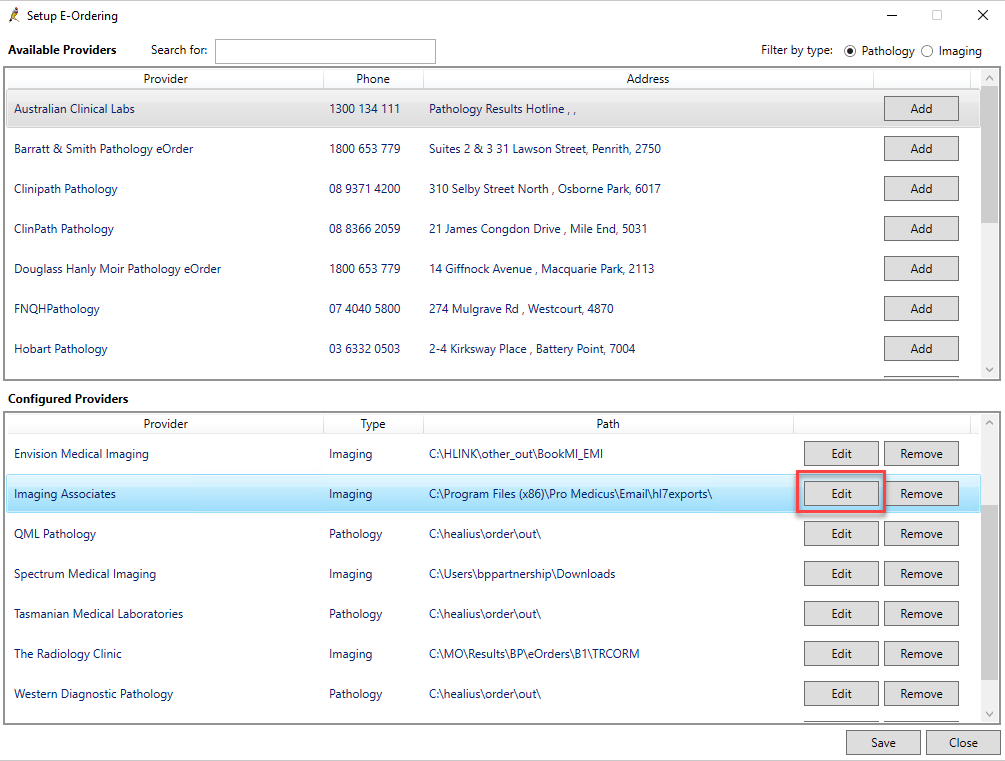Click address 274 Mulgrave Rd, Westcourt
The width and height of the screenshot is (1005, 761).
coord(520,309)
